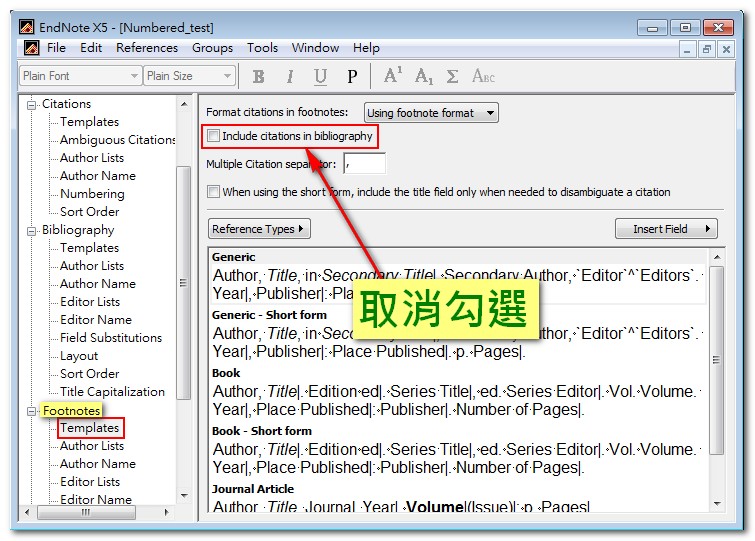Open the Groups menu
The width and height of the screenshot is (755, 541).
pyautogui.click(x=212, y=48)
